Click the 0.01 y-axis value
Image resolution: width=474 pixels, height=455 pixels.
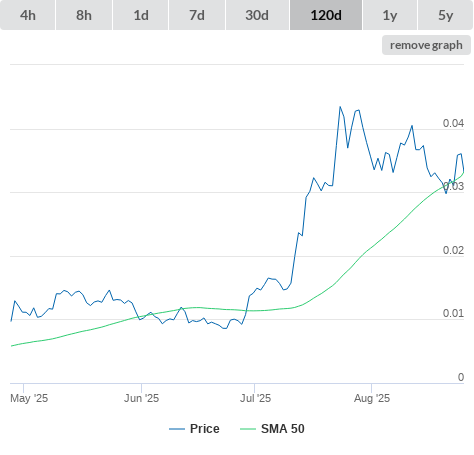[453, 313]
